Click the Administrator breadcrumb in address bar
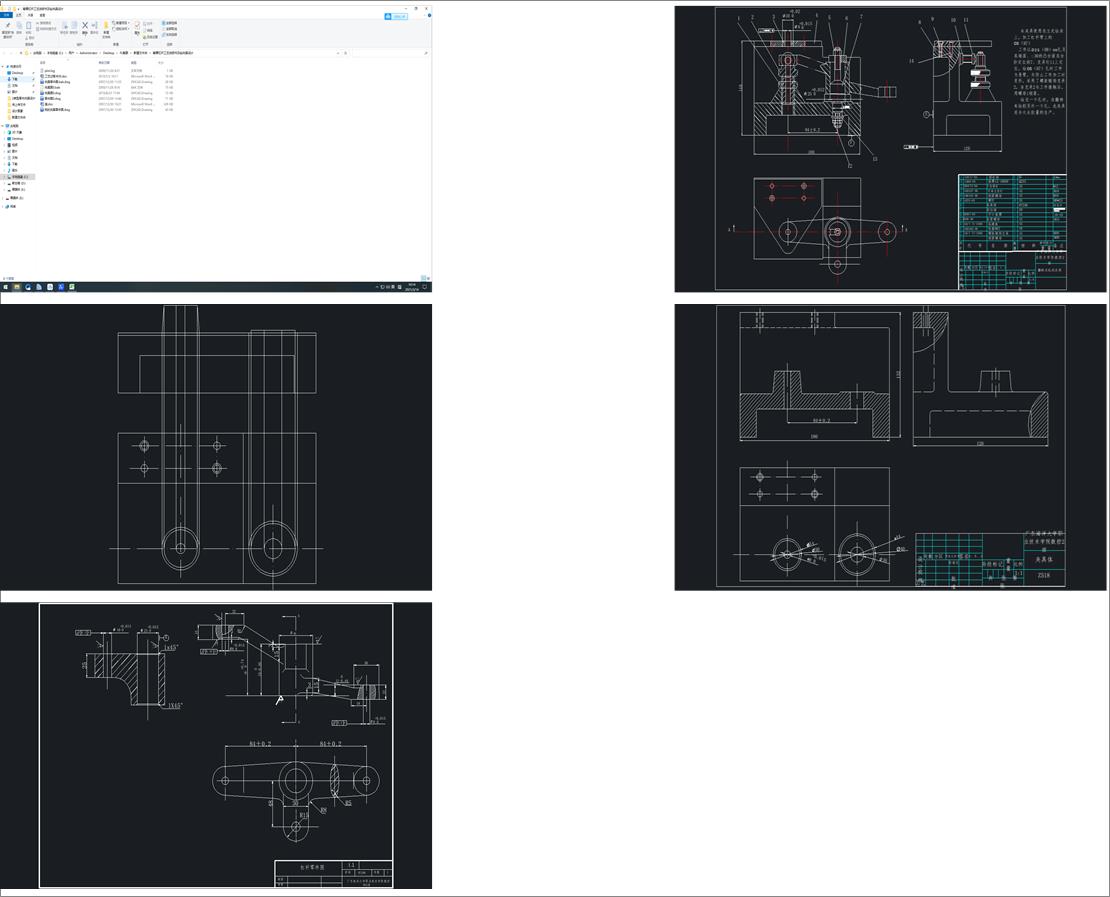This screenshot has width=1110, height=897. point(88,53)
